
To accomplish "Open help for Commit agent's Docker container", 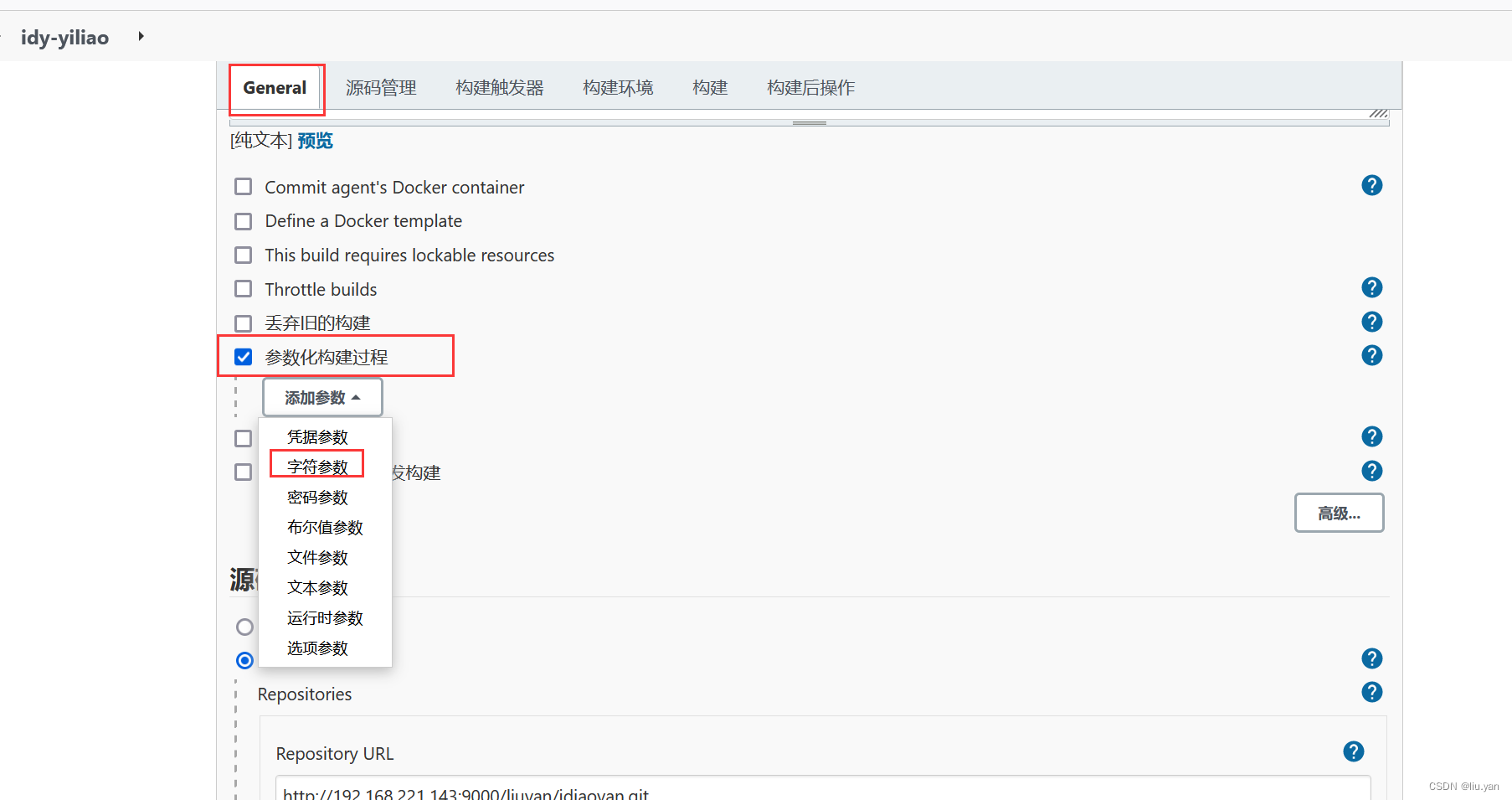I will pos(1371,185).
